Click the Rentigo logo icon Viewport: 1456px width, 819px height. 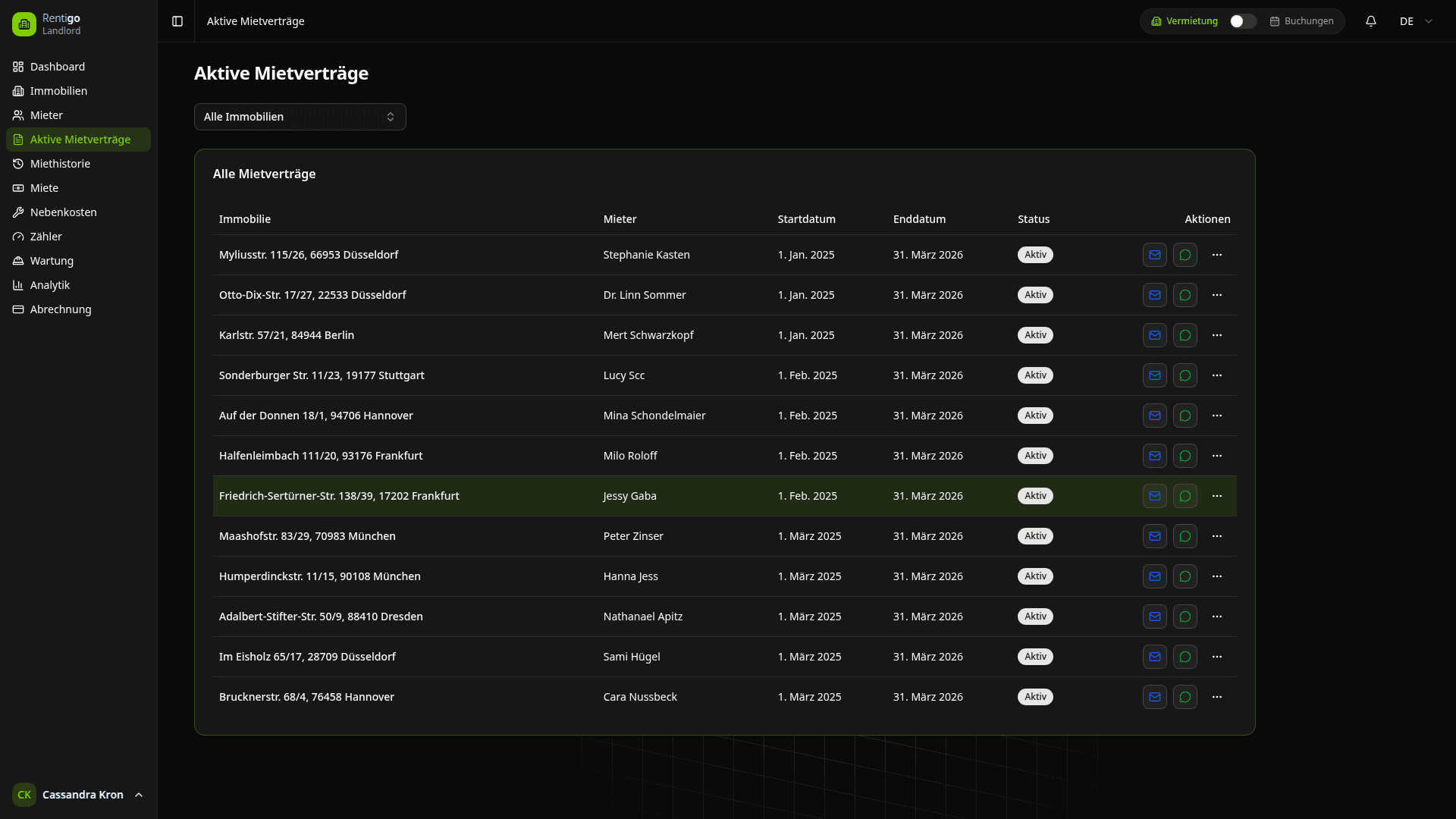(24, 24)
